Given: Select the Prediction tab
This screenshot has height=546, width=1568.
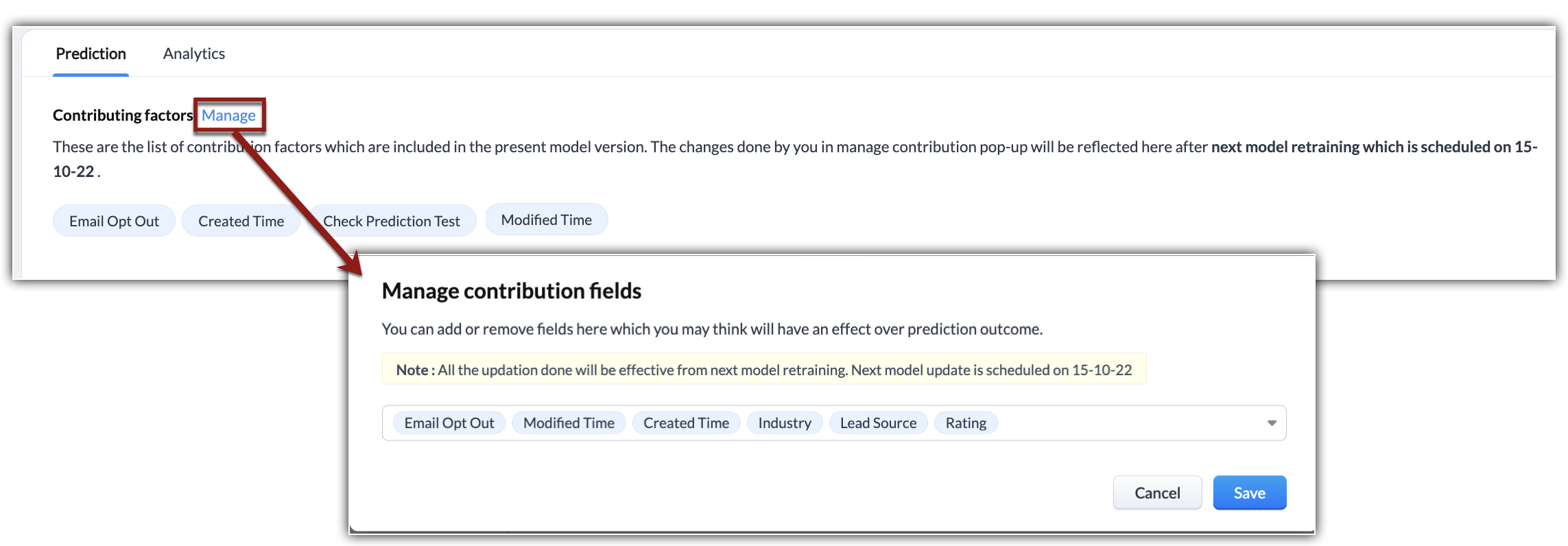Looking at the screenshot, I should pyautogui.click(x=91, y=54).
